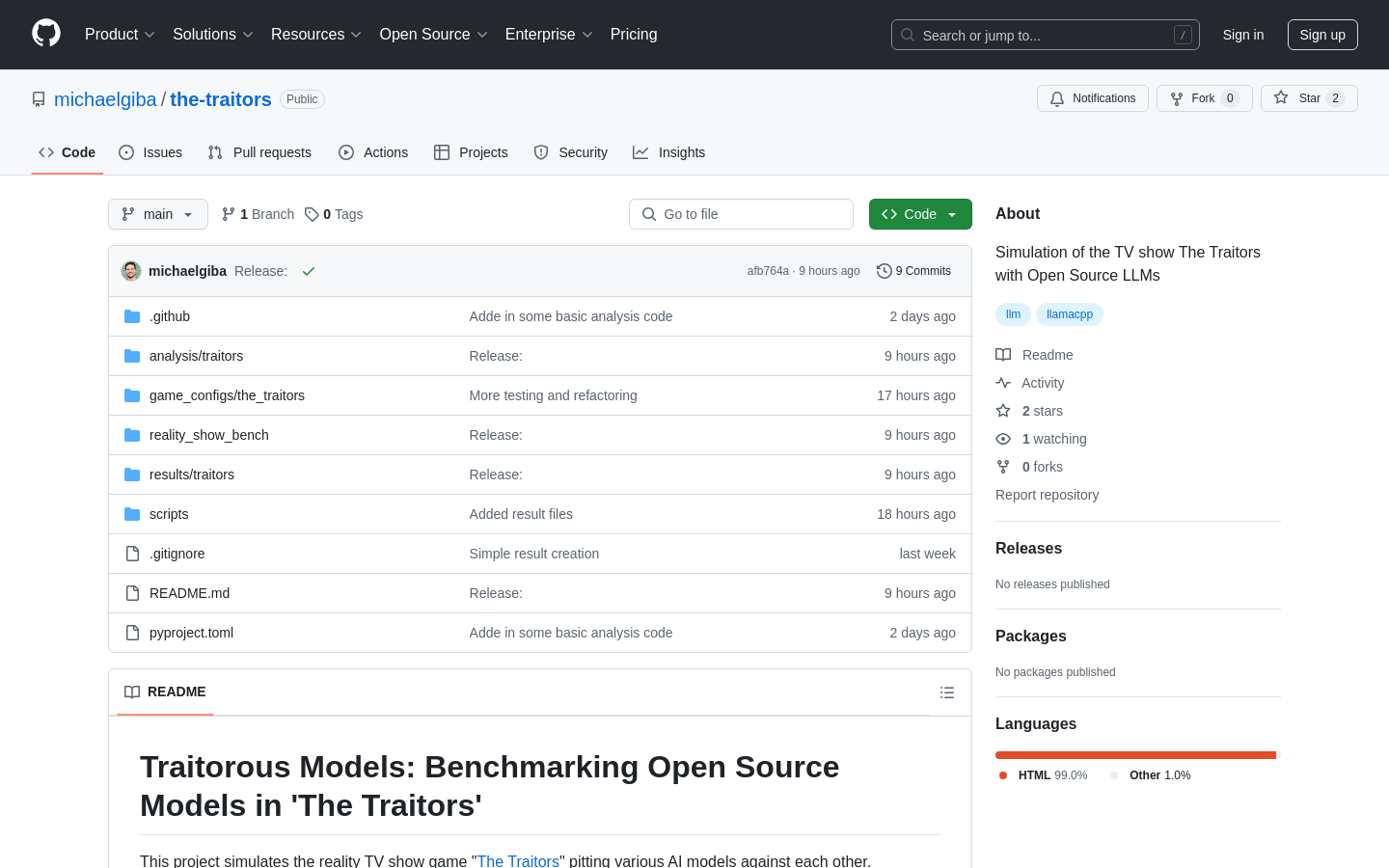This screenshot has height=868, width=1389.
Task: Switch to the Pull requests tab
Action: (259, 152)
